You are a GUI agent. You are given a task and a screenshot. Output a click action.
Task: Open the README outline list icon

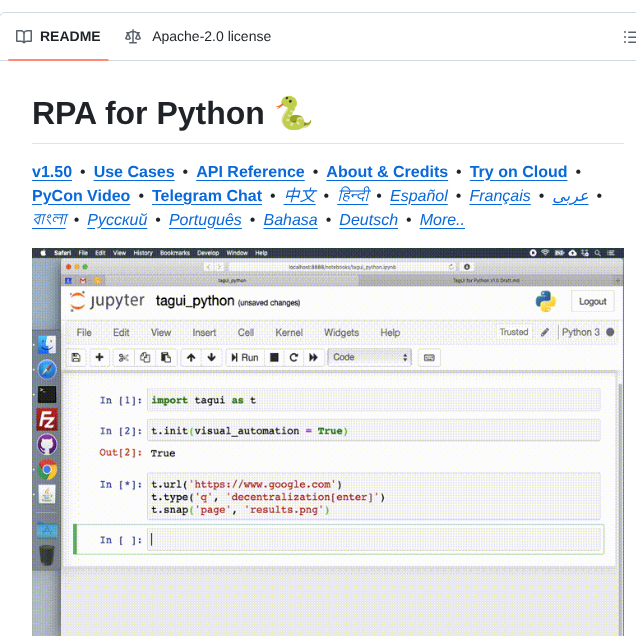tap(630, 37)
